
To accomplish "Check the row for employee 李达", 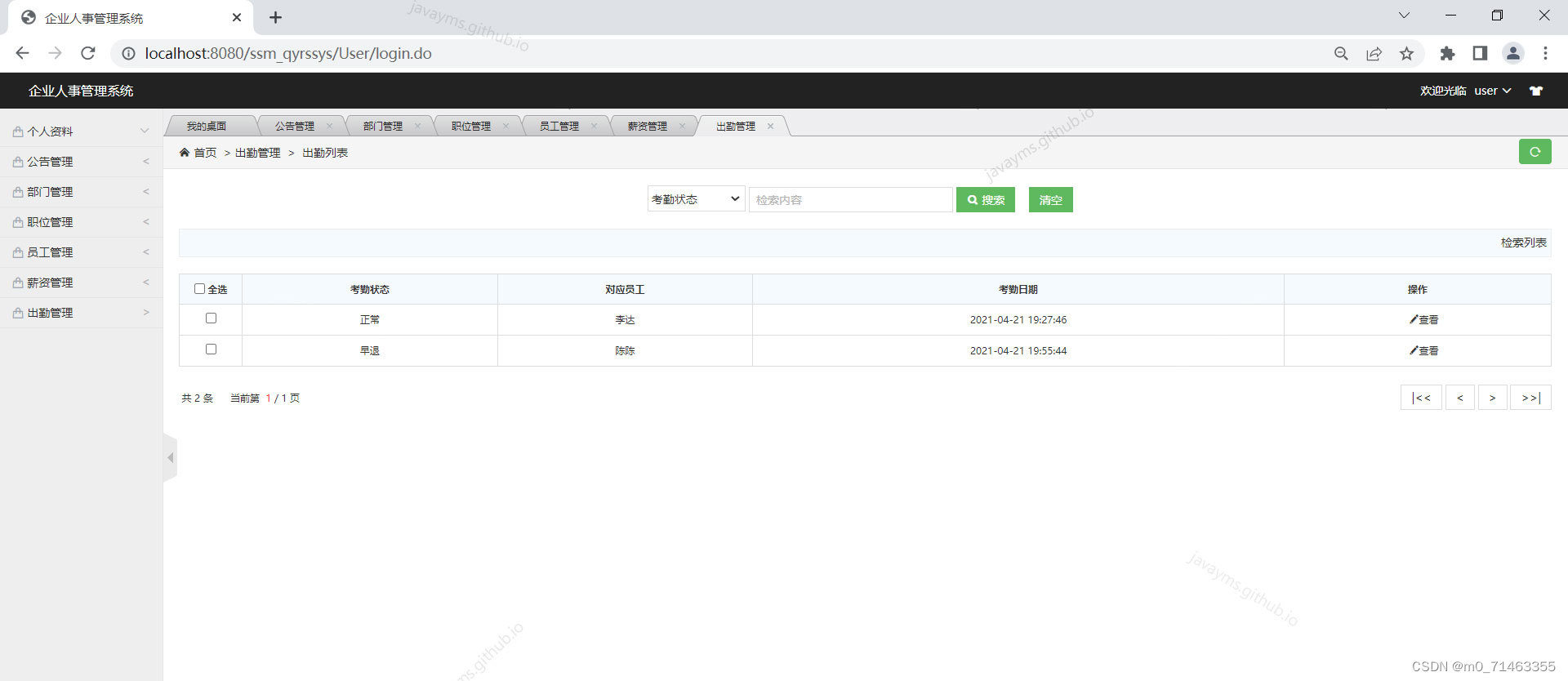I will (211, 318).
